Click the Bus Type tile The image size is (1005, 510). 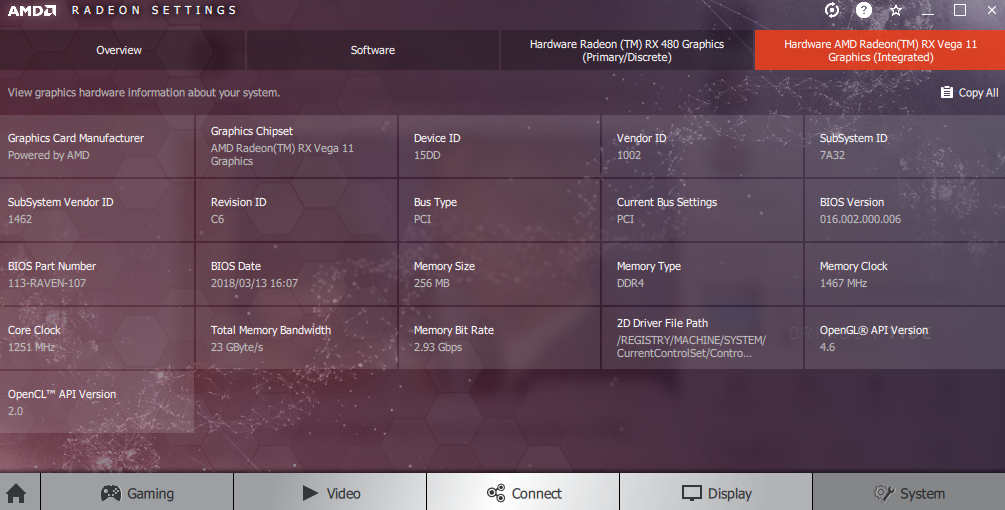point(499,210)
